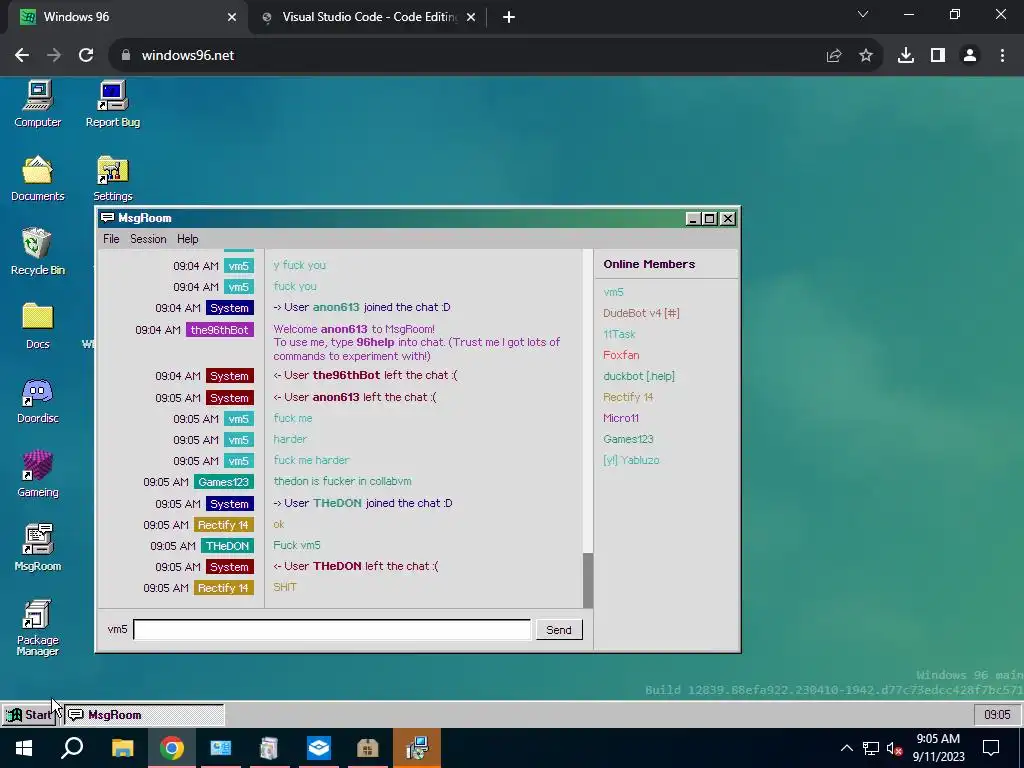Open the Computer desktop icon

38,104
